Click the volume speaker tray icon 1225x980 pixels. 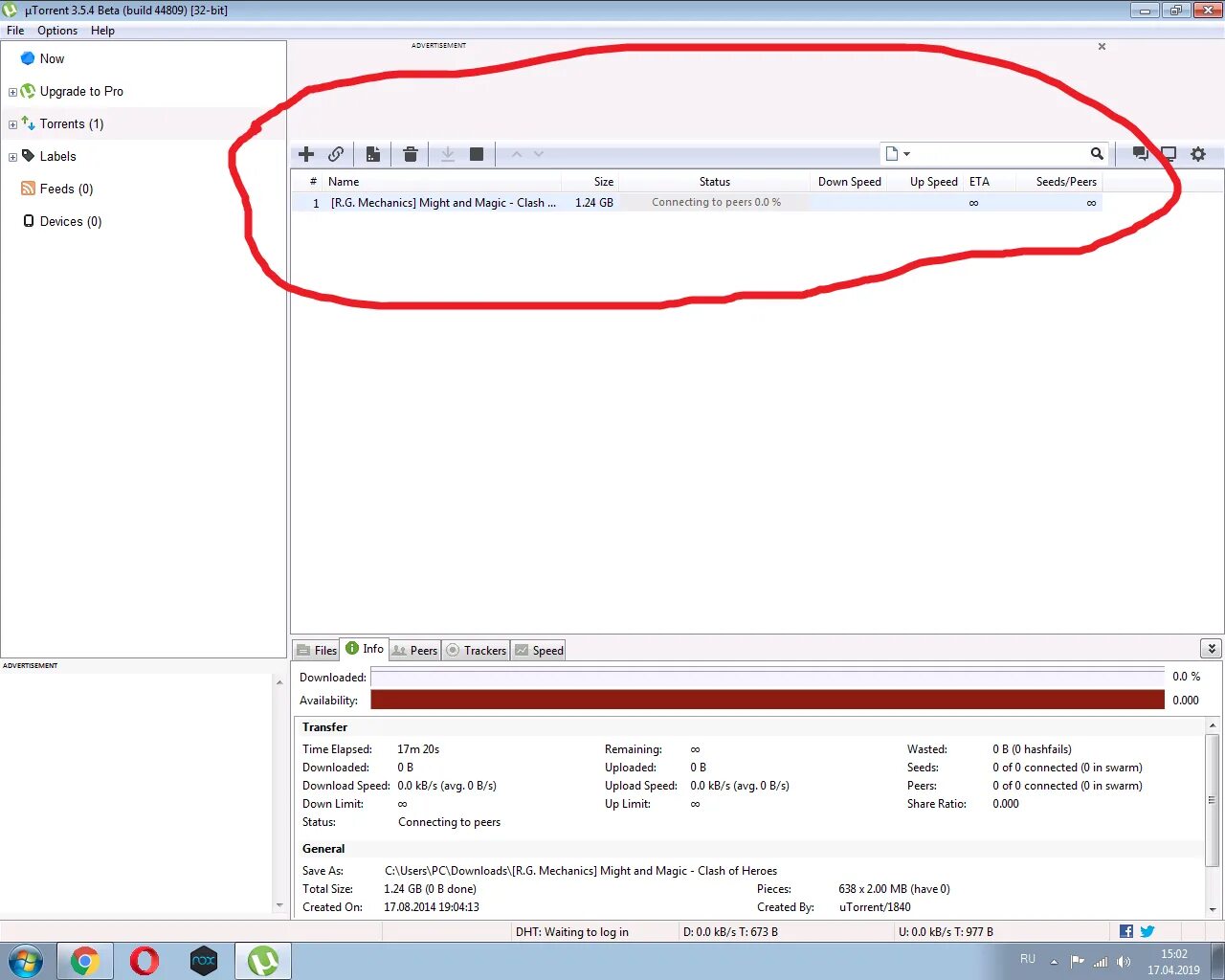1124,962
